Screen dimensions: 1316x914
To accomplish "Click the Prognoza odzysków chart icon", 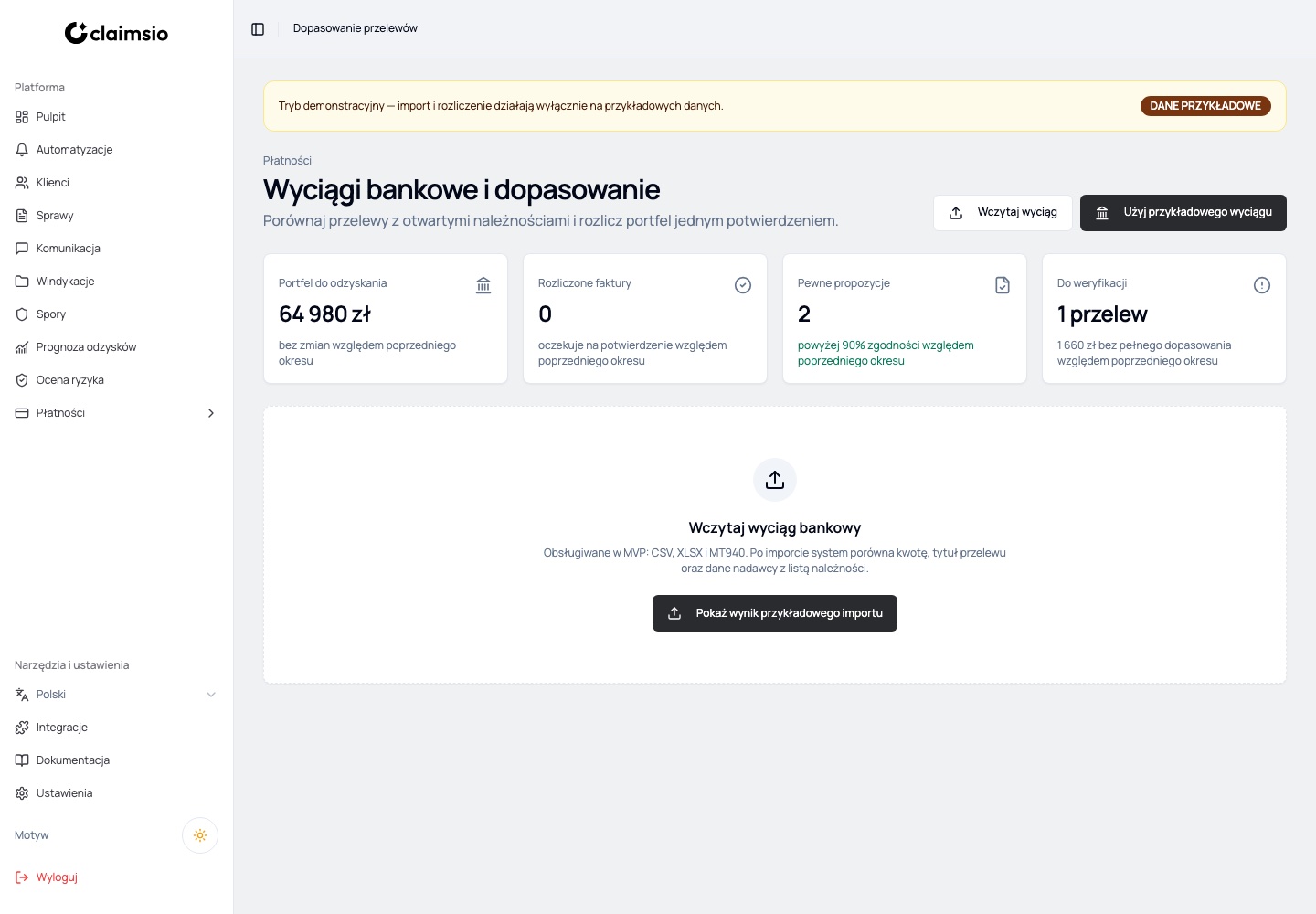I will 22,347.
